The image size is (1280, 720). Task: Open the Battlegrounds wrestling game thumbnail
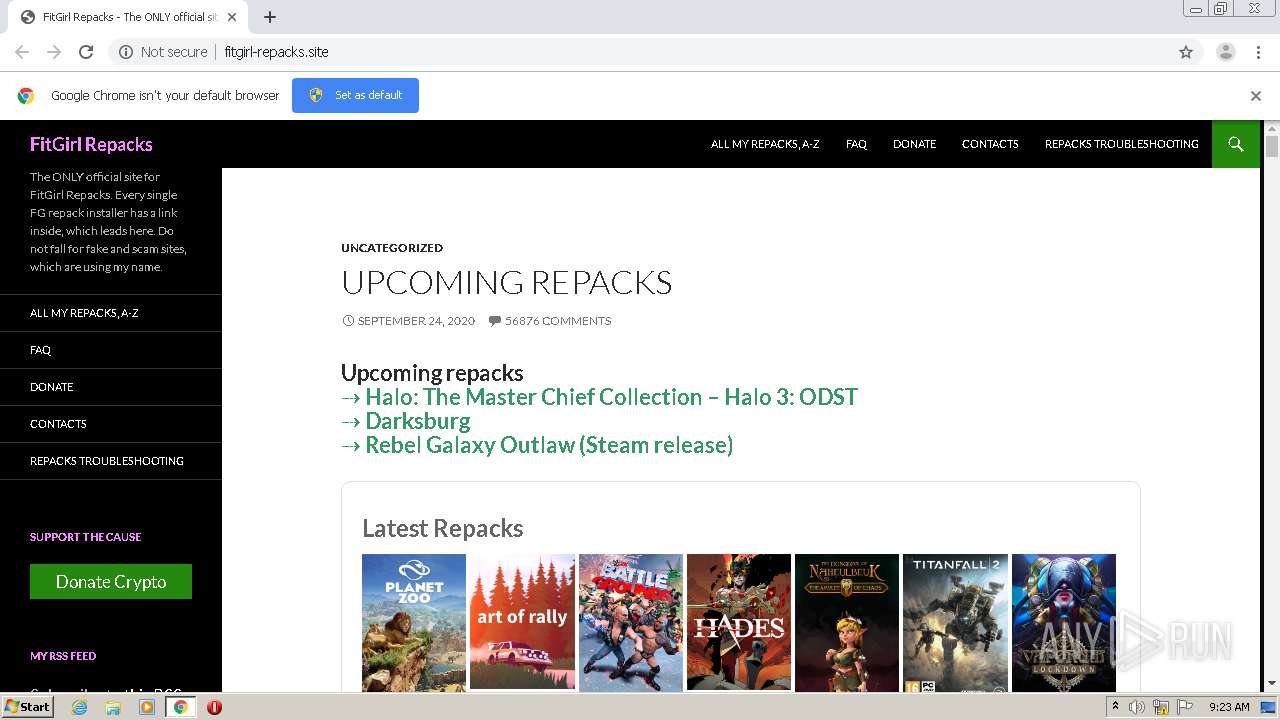tap(631, 622)
